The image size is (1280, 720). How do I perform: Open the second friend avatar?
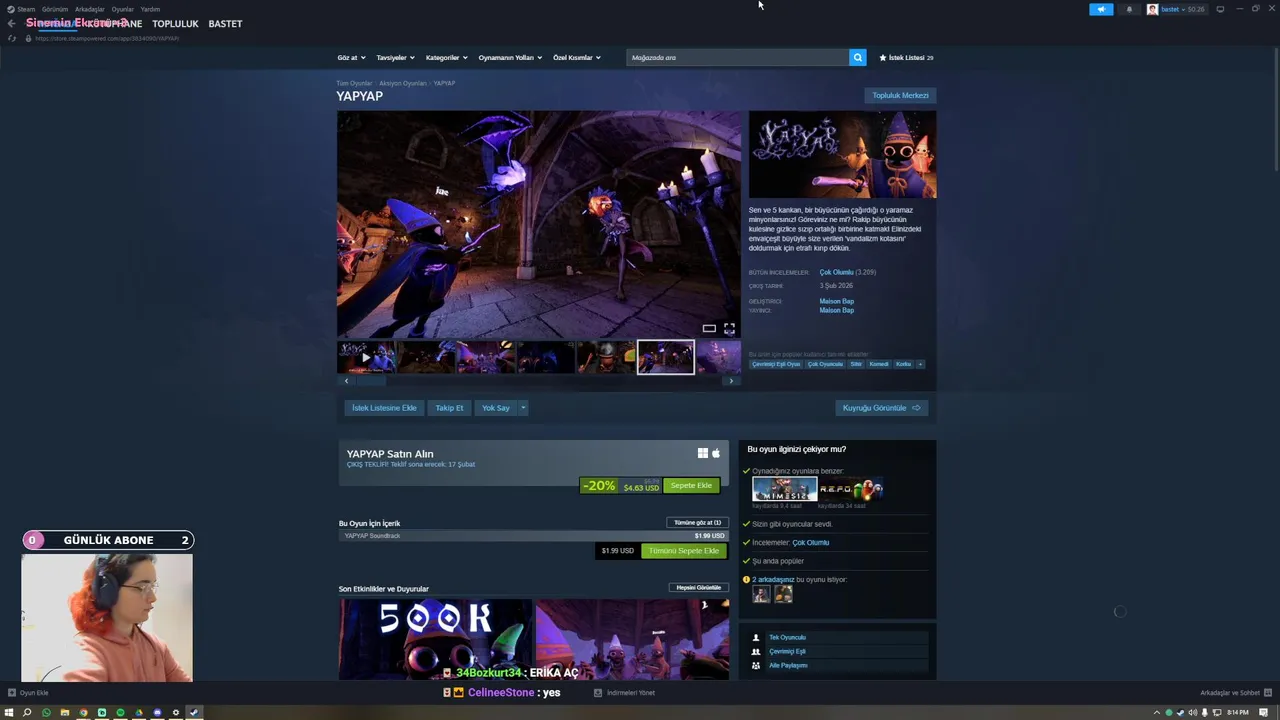point(783,594)
